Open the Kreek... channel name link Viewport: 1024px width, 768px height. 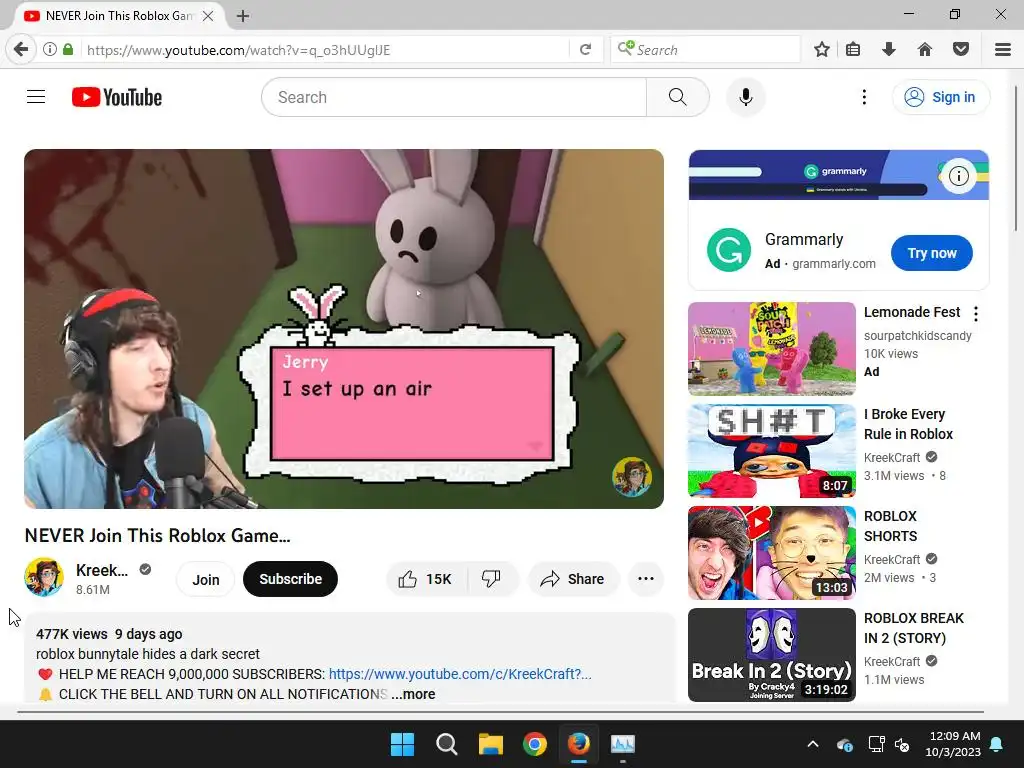pos(102,570)
